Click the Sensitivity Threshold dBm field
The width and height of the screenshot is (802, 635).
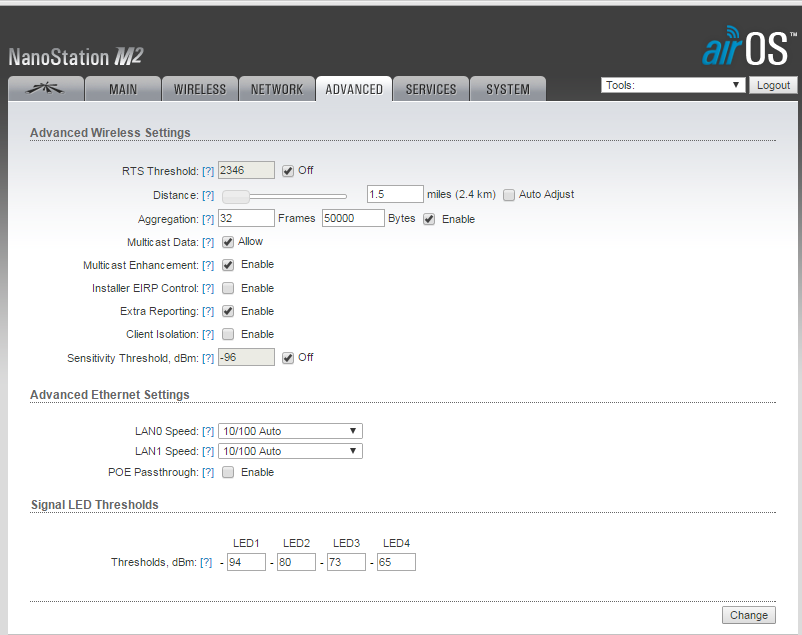[246, 357]
